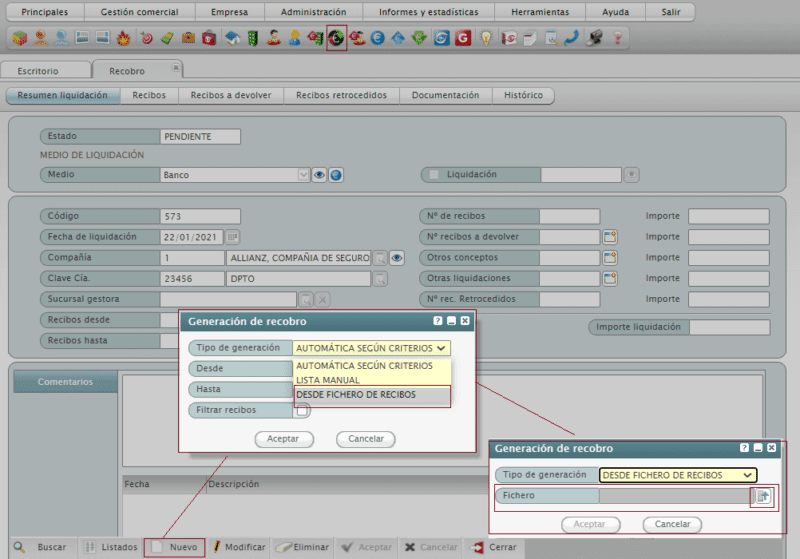
Task: Click the red question mark help icon
Action: click(x=618, y=38)
